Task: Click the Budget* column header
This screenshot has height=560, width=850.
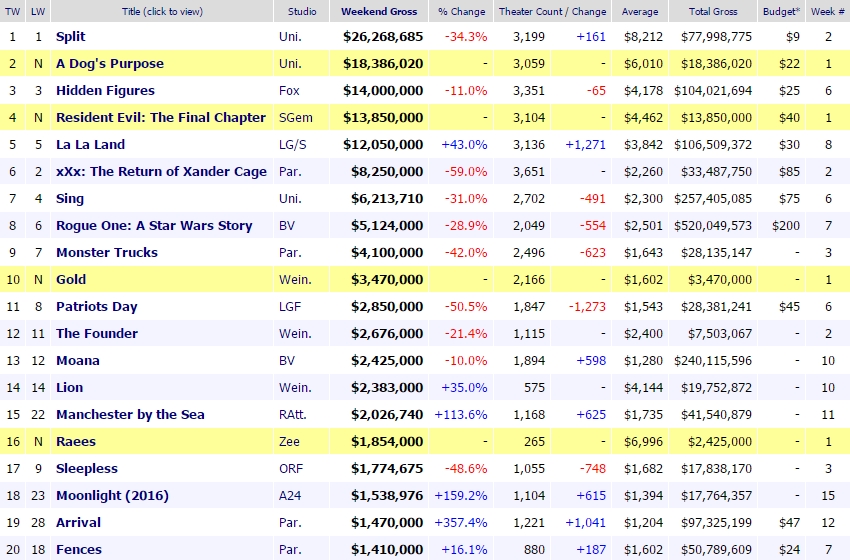Action: point(781,11)
